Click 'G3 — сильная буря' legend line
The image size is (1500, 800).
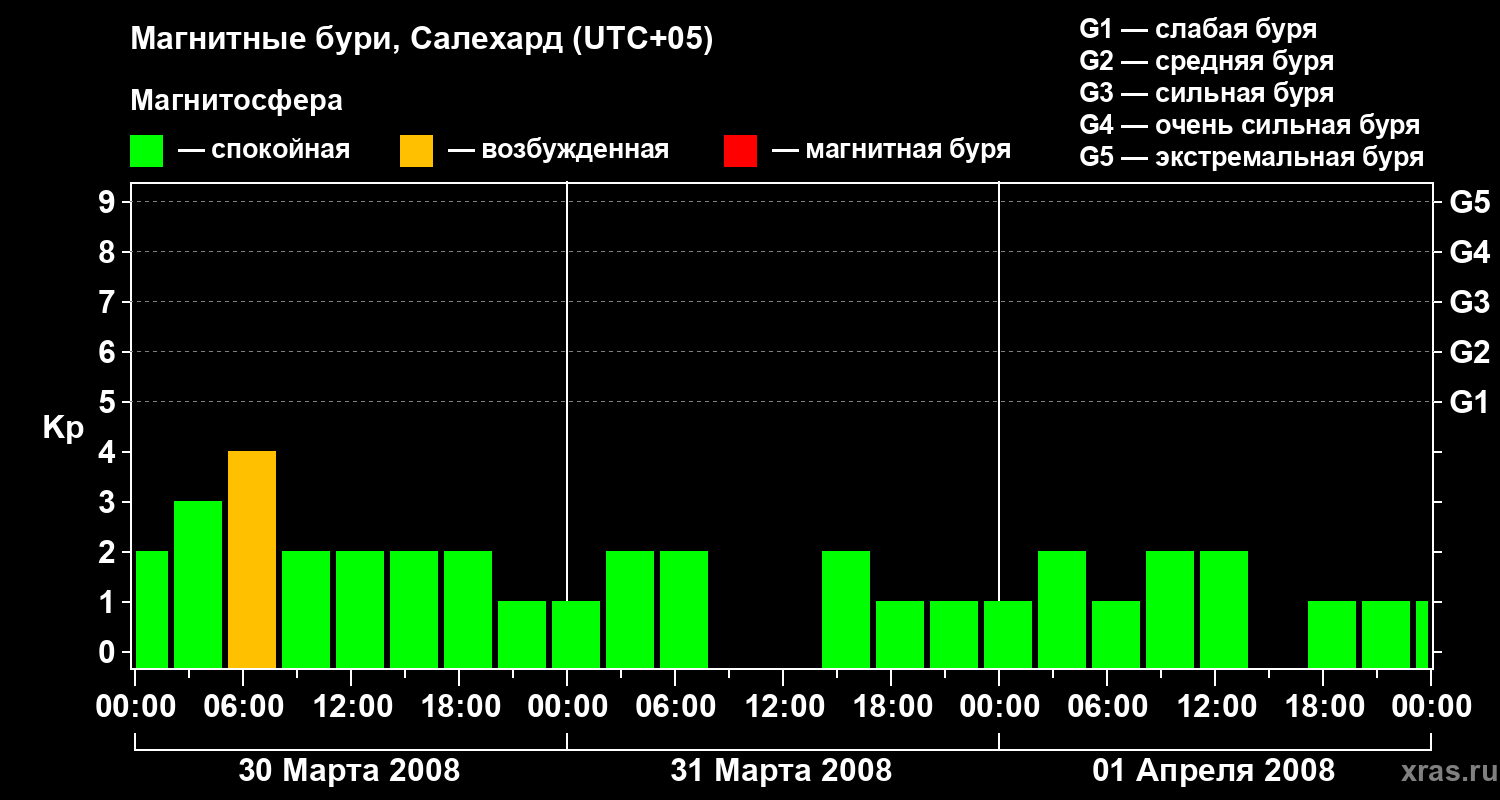1207,93
